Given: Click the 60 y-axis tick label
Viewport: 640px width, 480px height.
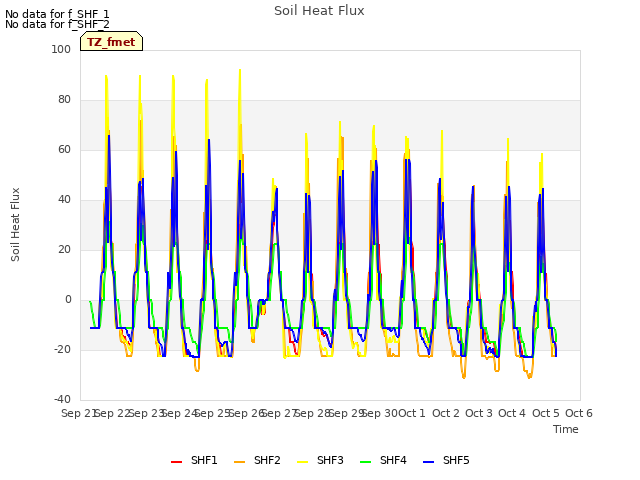Looking at the screenshot, I should (64, 149).
